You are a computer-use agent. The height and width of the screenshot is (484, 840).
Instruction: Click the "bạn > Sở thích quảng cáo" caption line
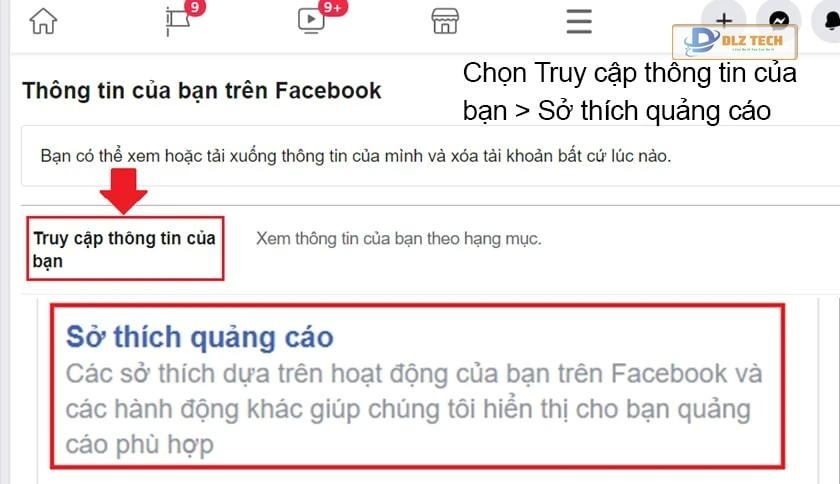(x=617, y=111)
